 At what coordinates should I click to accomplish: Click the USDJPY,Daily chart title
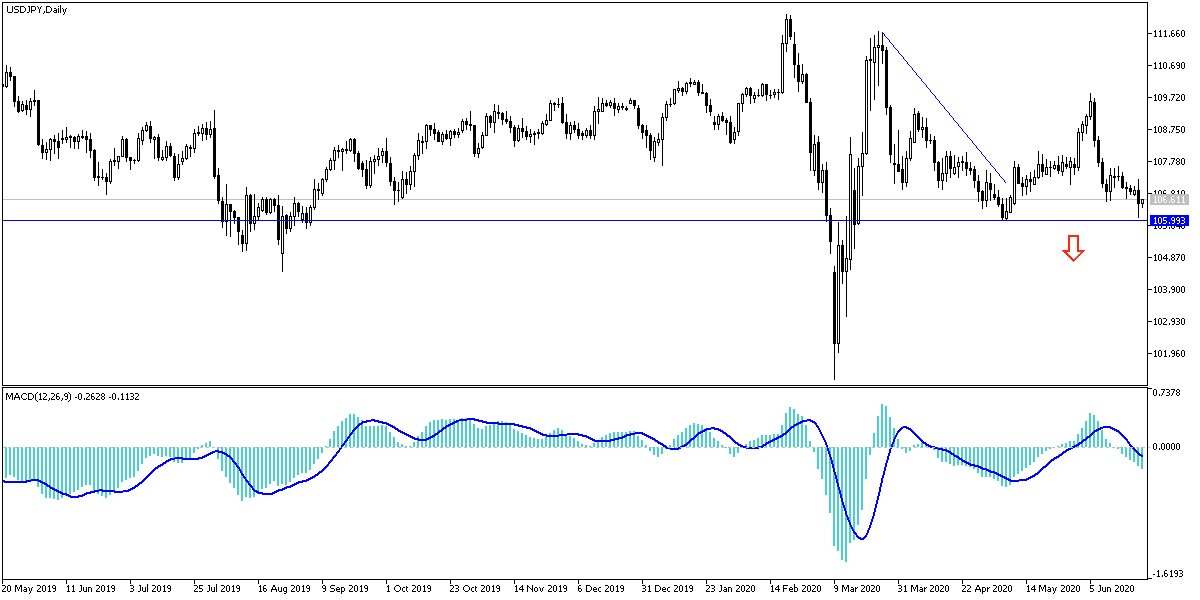pyautogui.click(x=37, y=10)
